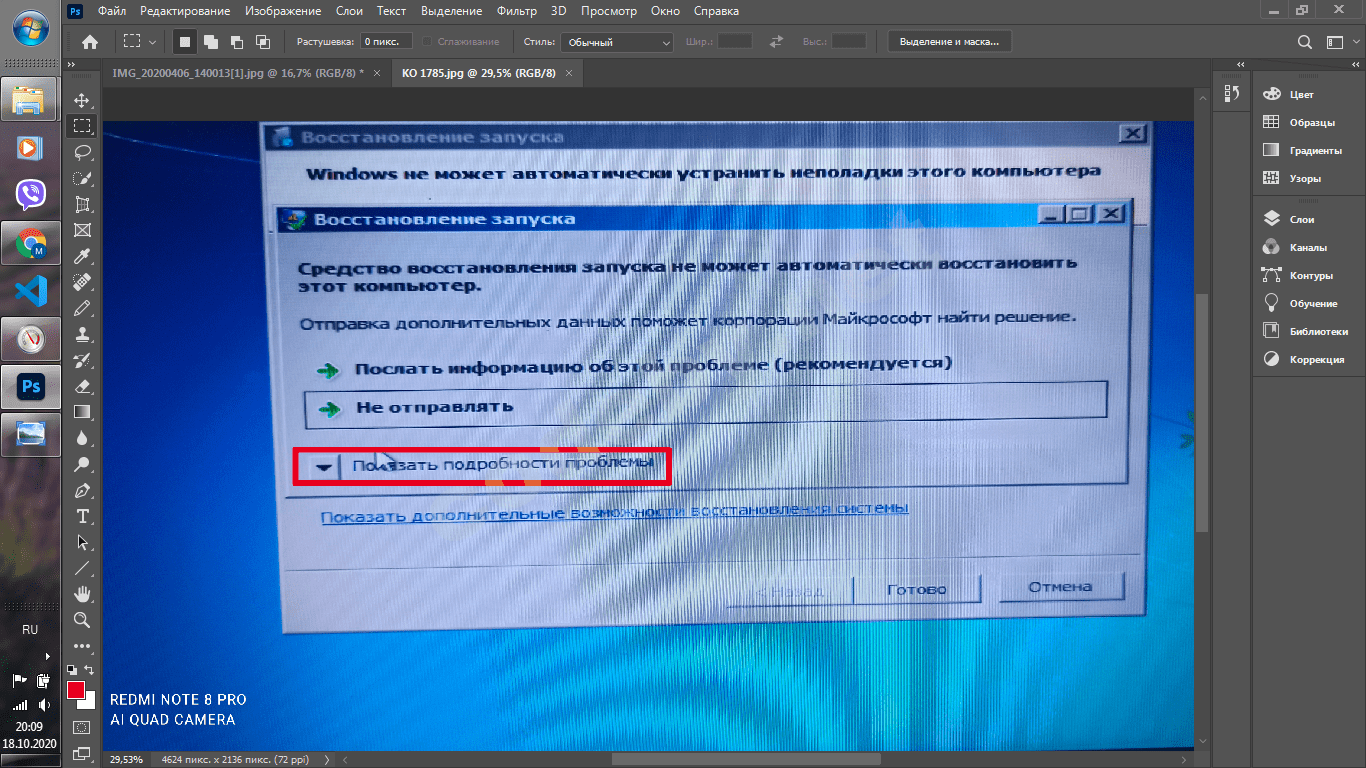The height and width of the screenshot is (768, 1366).
Task: Select the Path Selection tool
Action: [82, 542]
